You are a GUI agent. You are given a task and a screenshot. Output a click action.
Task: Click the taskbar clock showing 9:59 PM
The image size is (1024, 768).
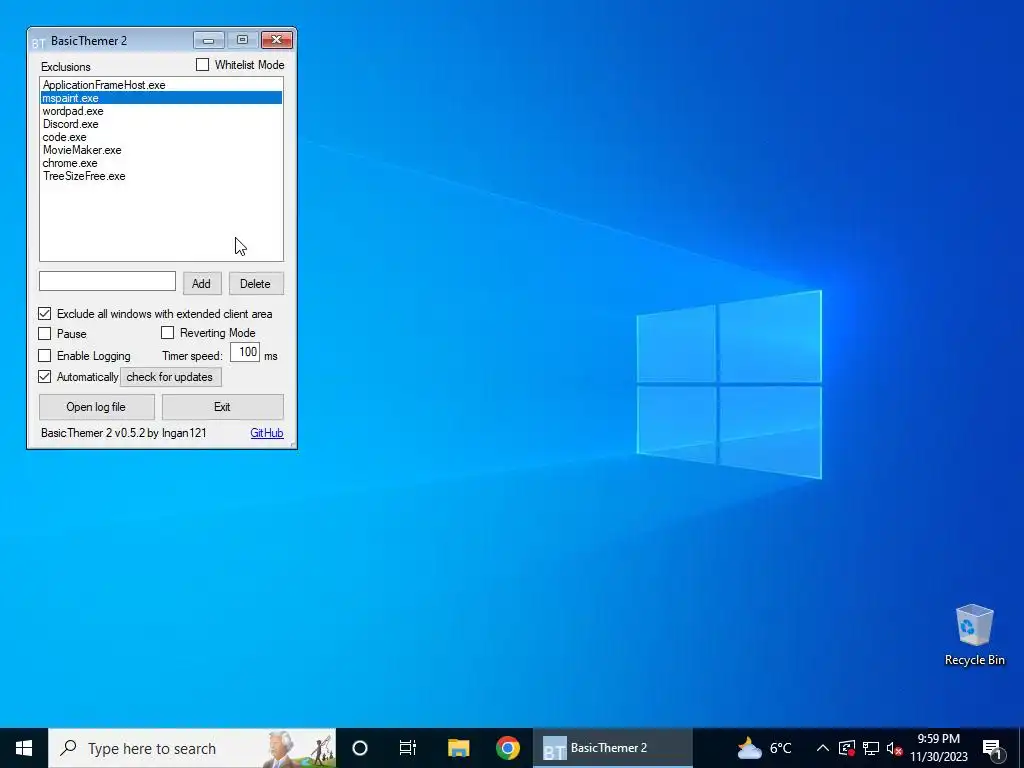click(938, 748)
